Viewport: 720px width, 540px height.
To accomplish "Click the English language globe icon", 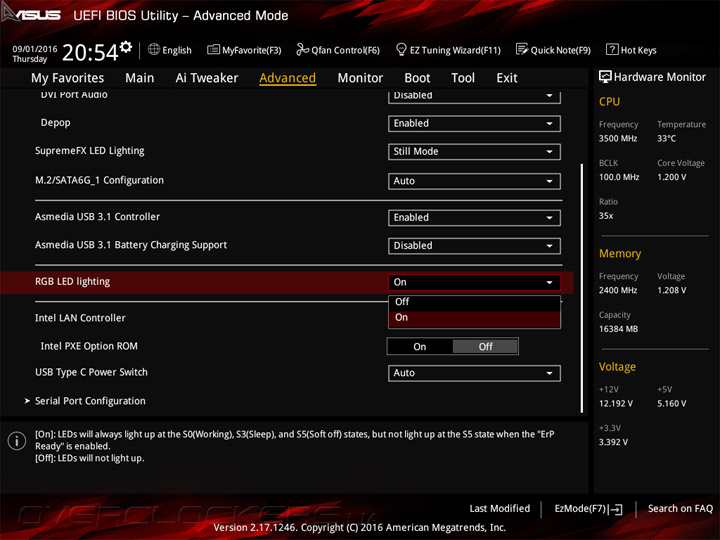I will pyautogui.click(x=154, y=49).
